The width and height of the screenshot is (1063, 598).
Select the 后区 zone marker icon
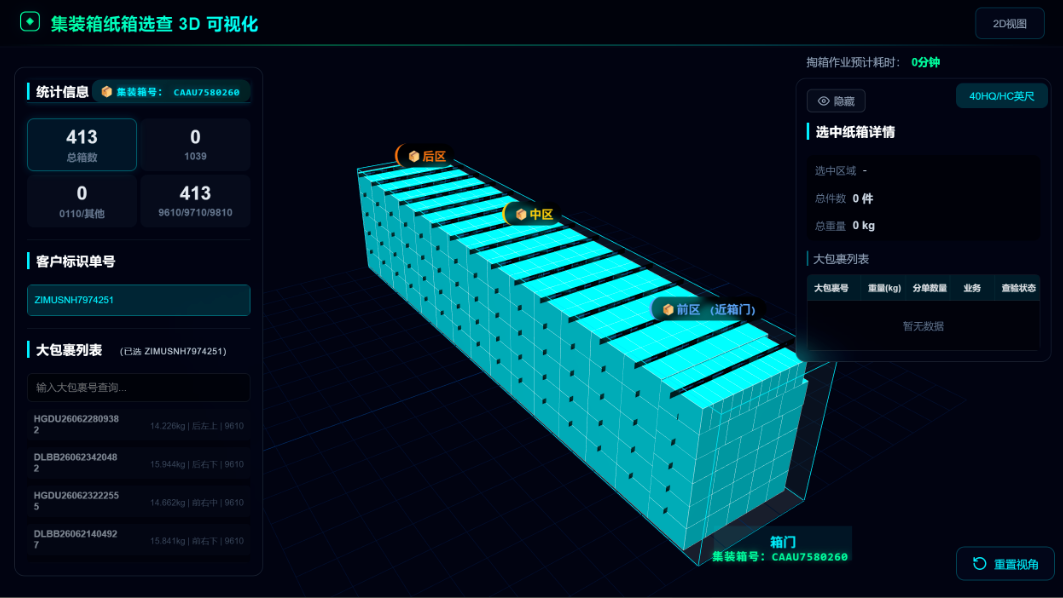[x=414, y=157]
